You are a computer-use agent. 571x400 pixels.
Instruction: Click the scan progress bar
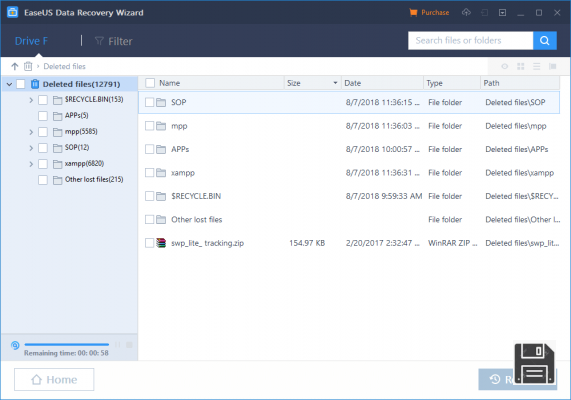(x=67, y=344)
